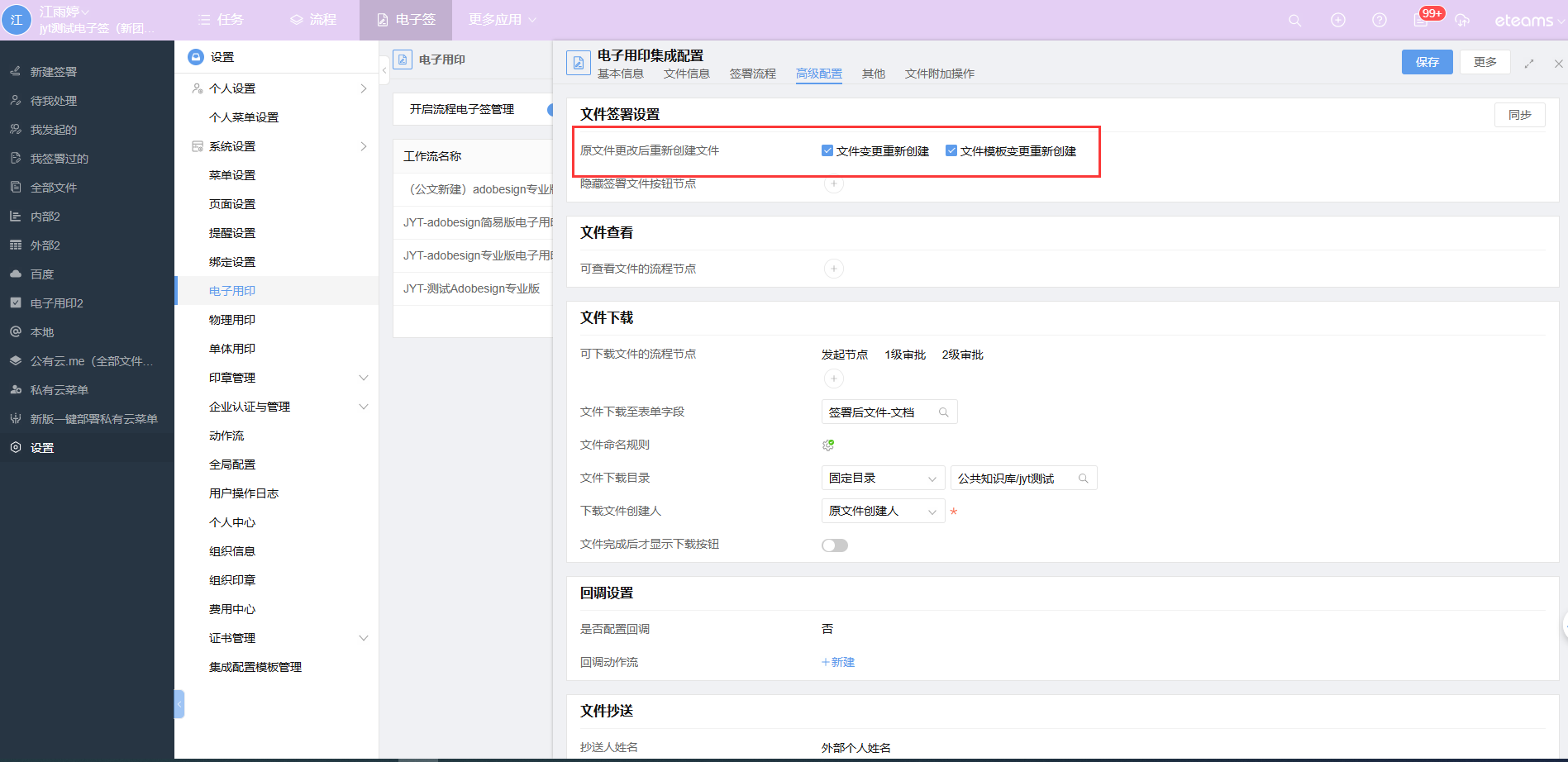
Task: Click the 同步 button
Action: (1520, 115)
